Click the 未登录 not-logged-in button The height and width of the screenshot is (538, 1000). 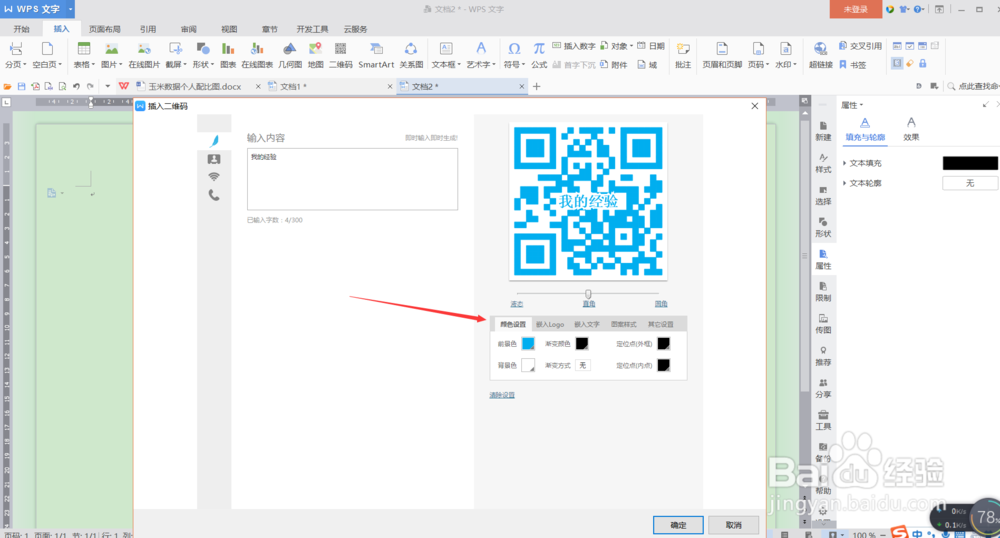click(x=855, y=9)
